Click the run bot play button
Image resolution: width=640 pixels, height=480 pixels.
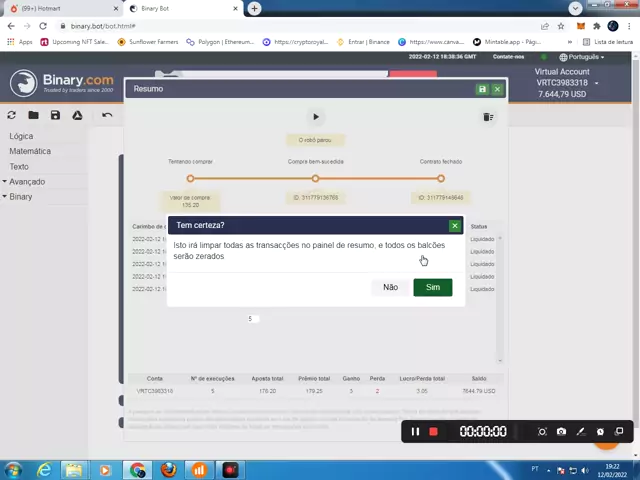pyautogui.click(x=316, y=117)
